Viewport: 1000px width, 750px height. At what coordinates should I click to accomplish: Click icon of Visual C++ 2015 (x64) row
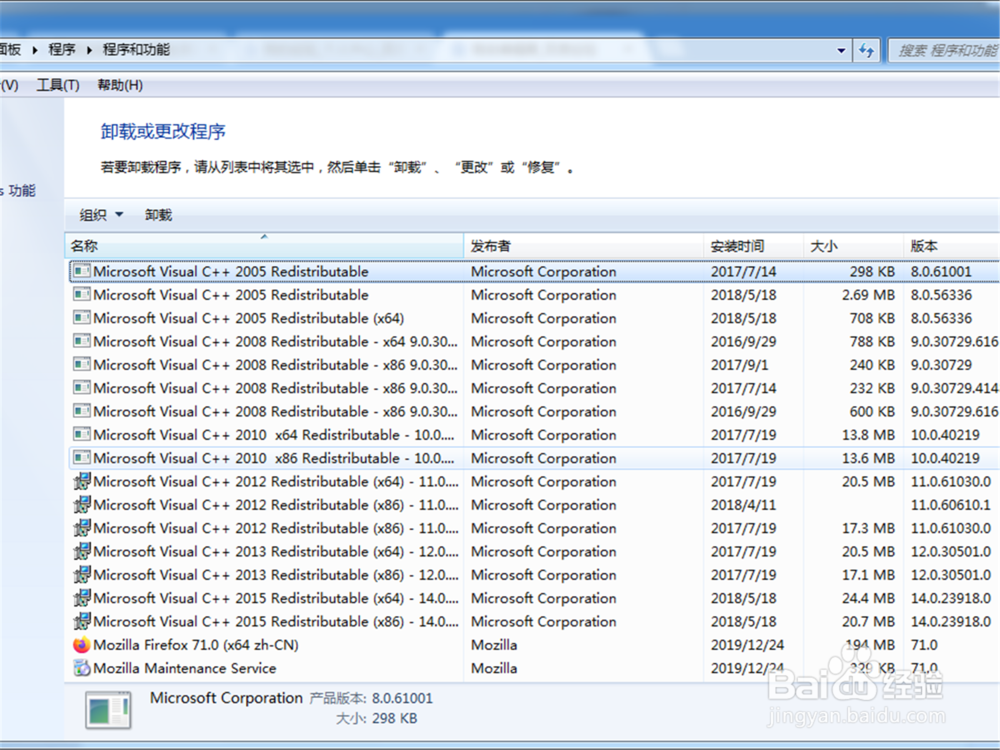82,598
